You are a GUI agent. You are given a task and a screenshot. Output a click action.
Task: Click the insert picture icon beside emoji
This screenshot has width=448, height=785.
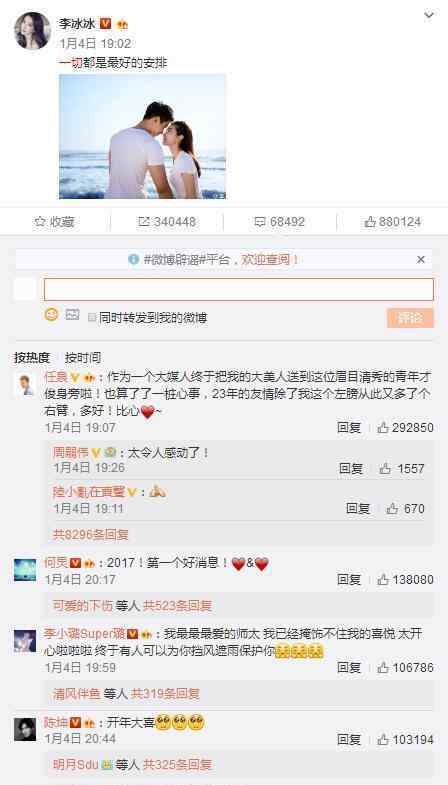73,315
